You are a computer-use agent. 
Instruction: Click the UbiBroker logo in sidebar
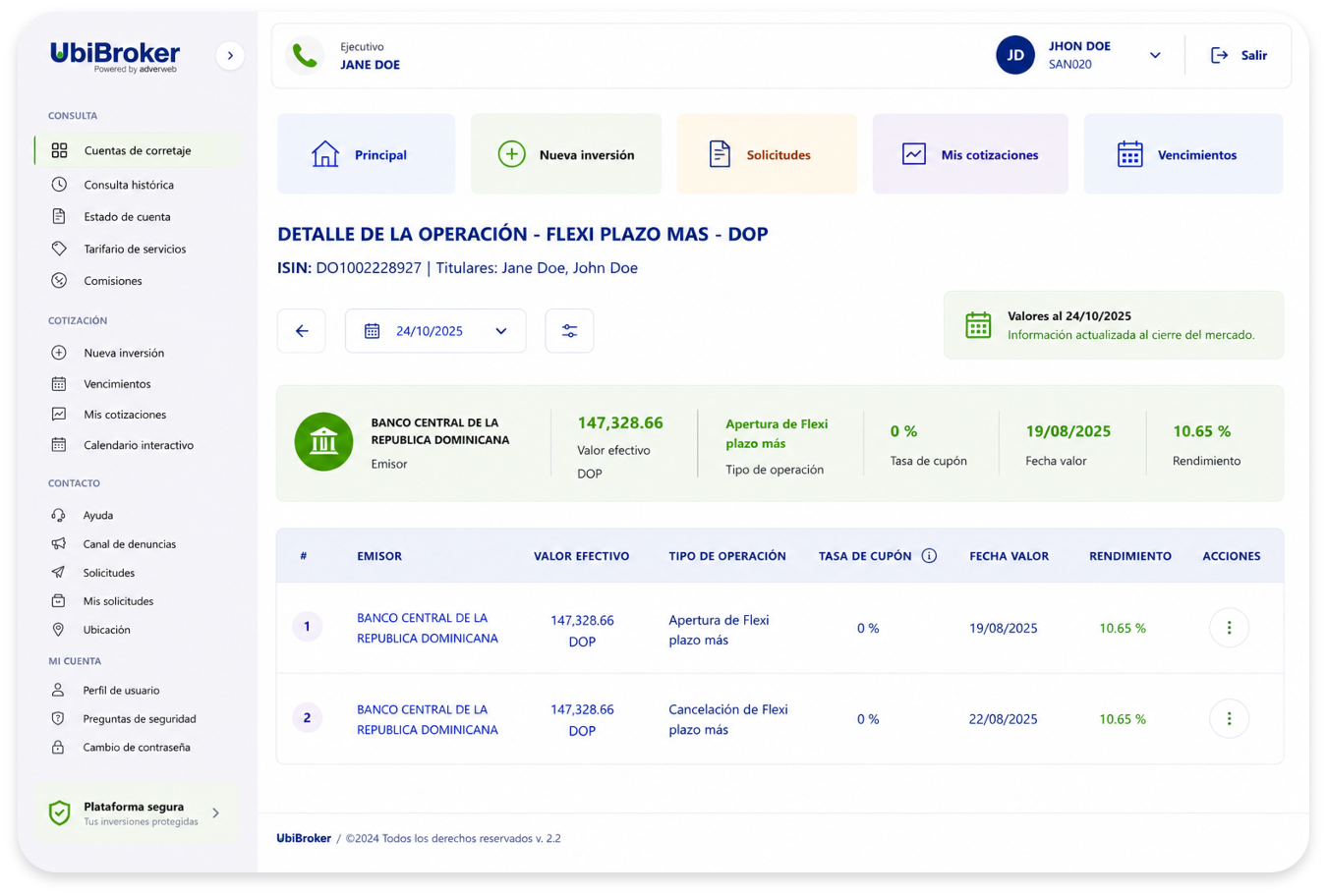coord(115,56)
